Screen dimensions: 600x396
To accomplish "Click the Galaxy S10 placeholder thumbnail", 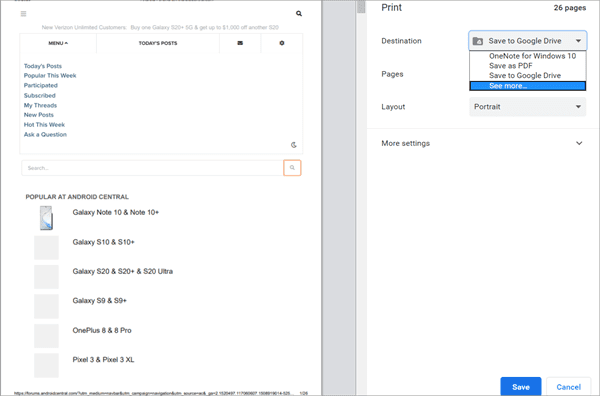I will click(46, 248).
